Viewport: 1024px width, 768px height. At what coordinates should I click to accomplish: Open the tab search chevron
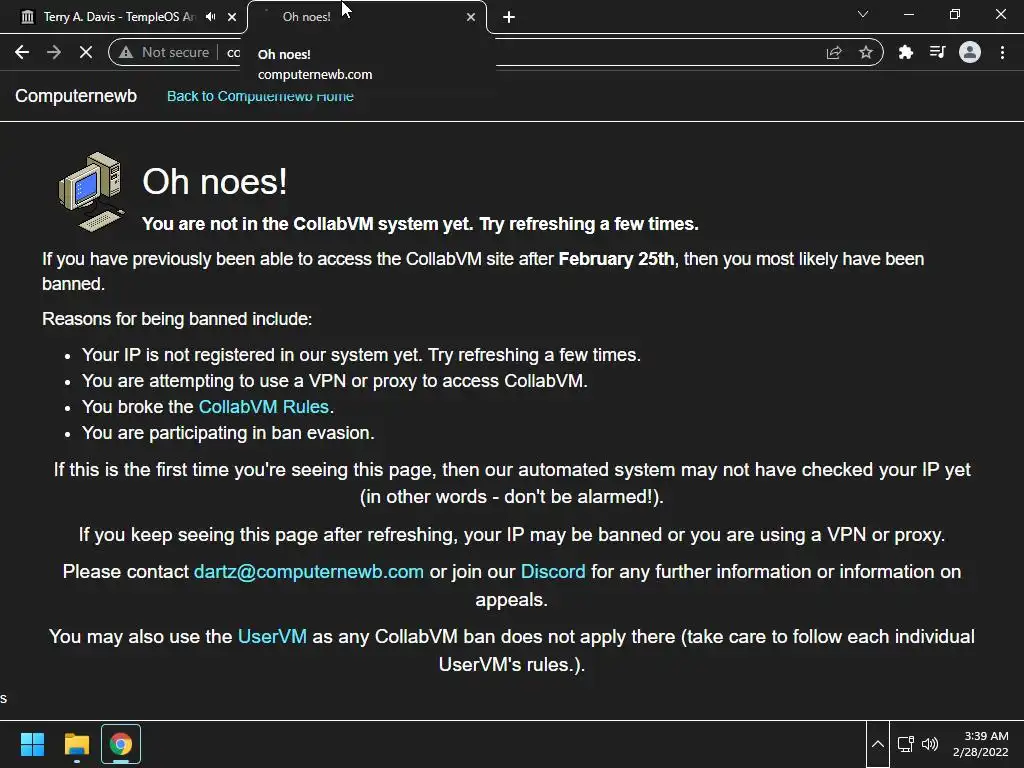click(x=863, y=14)
